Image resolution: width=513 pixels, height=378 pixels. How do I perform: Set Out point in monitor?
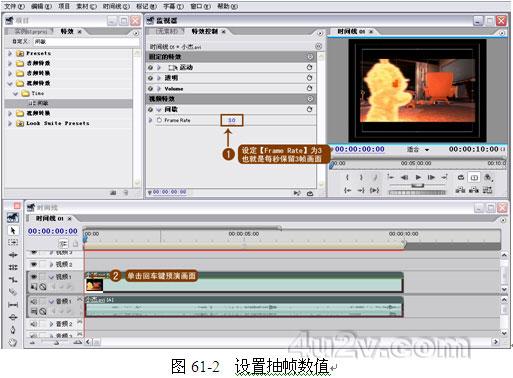pyautogui.click(x=361, y=177)
